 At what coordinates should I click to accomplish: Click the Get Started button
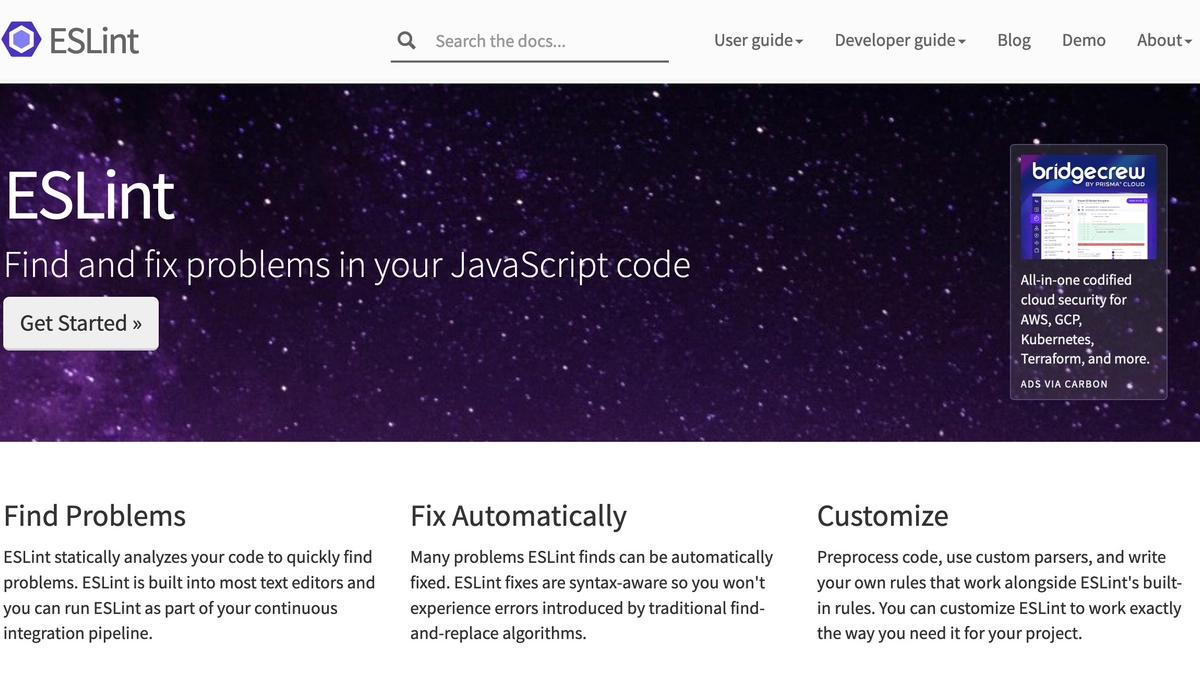[80, 323]
